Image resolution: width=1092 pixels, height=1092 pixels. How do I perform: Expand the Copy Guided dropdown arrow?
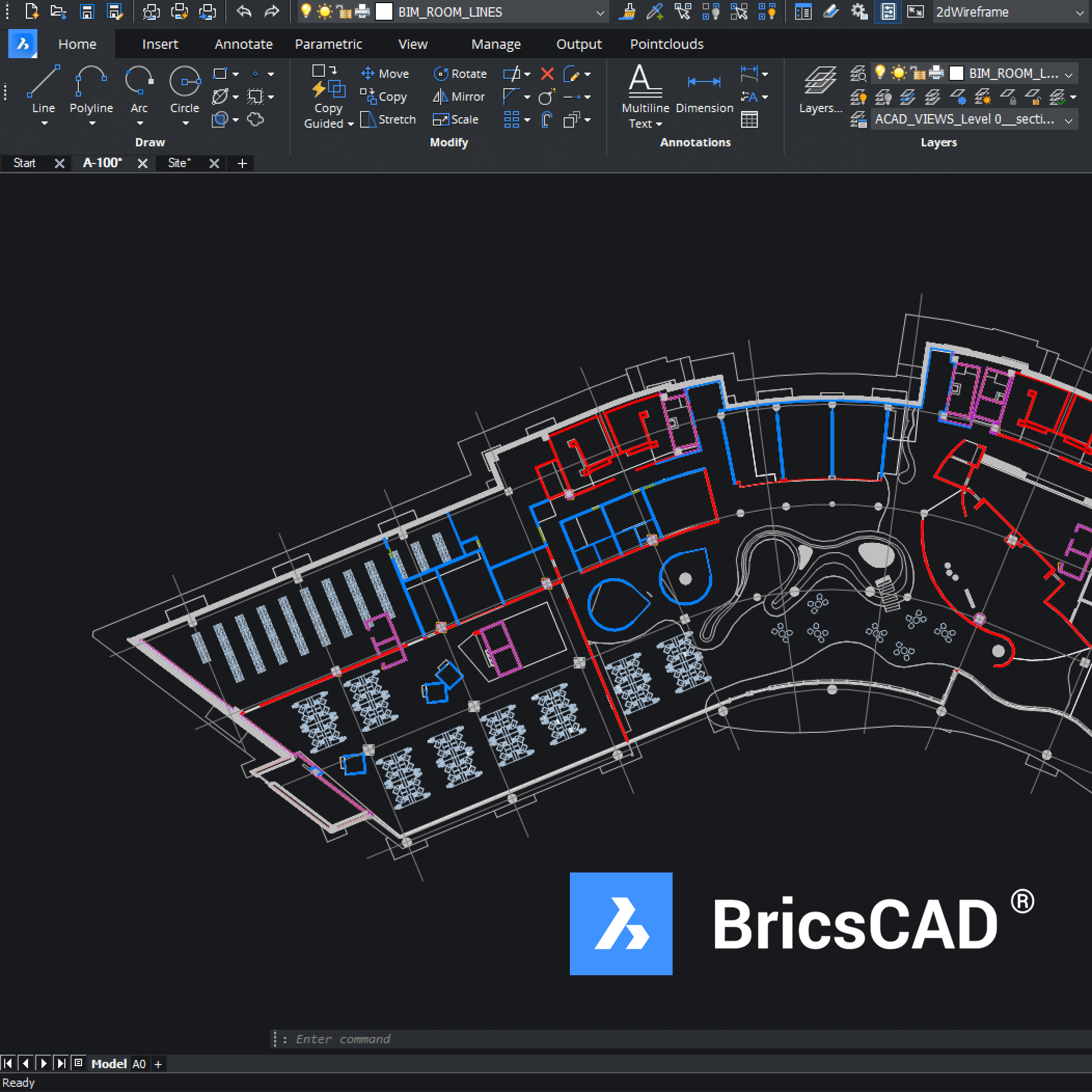tap(350, 124)
